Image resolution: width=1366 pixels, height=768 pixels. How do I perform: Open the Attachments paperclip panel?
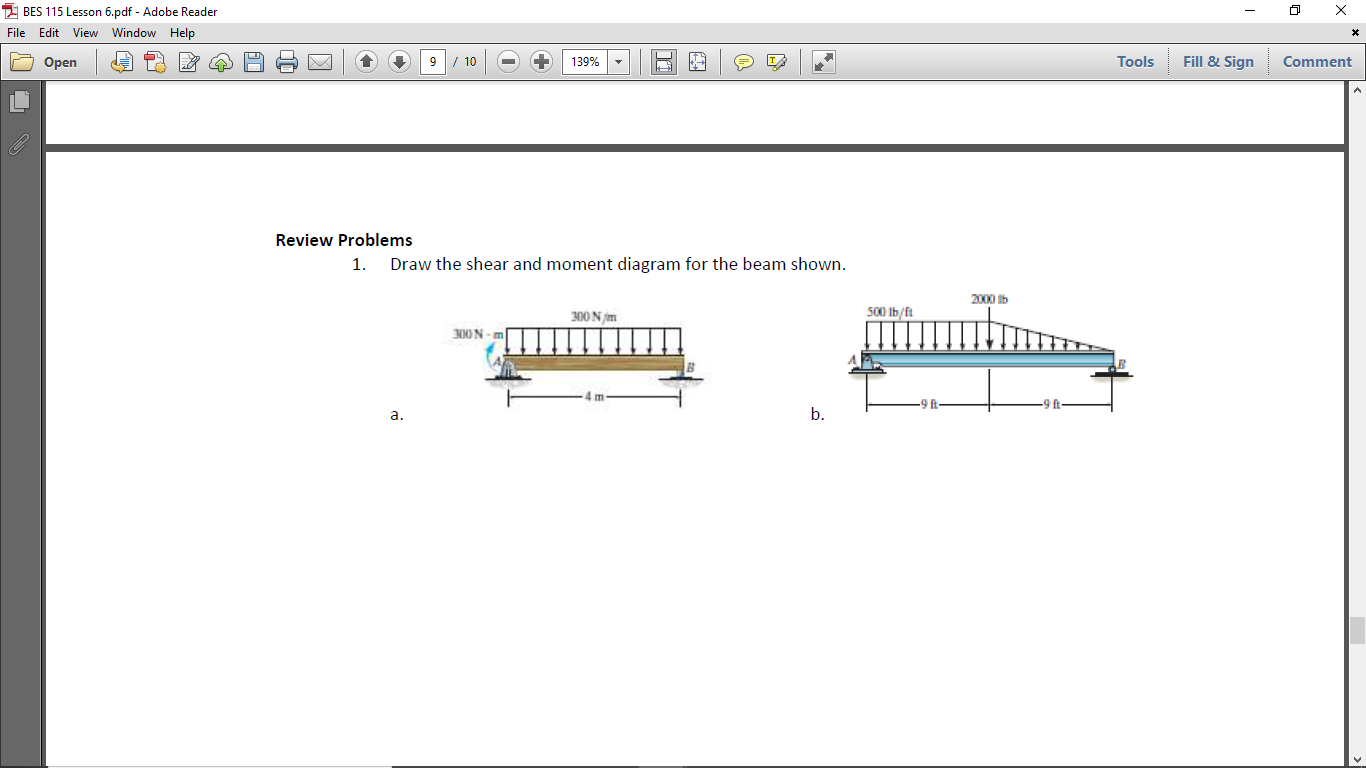click(x=18, y=145)
